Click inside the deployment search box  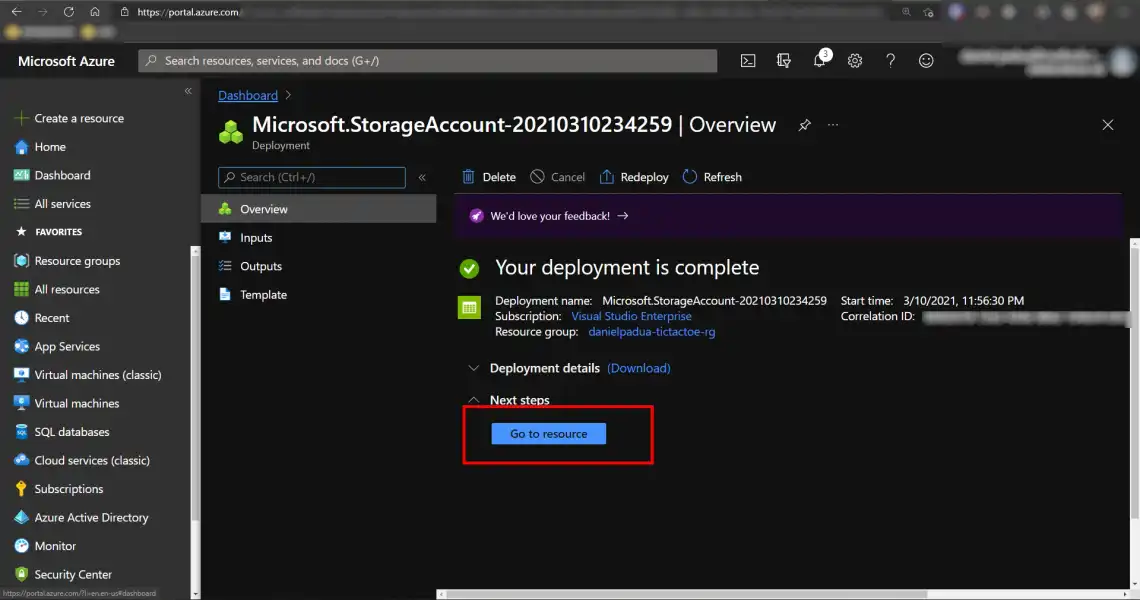tap(310, 176)
